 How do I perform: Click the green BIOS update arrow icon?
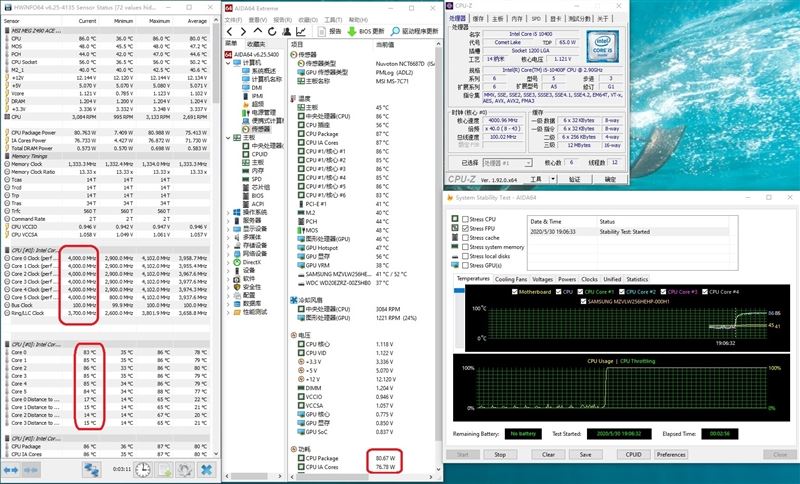352,32
